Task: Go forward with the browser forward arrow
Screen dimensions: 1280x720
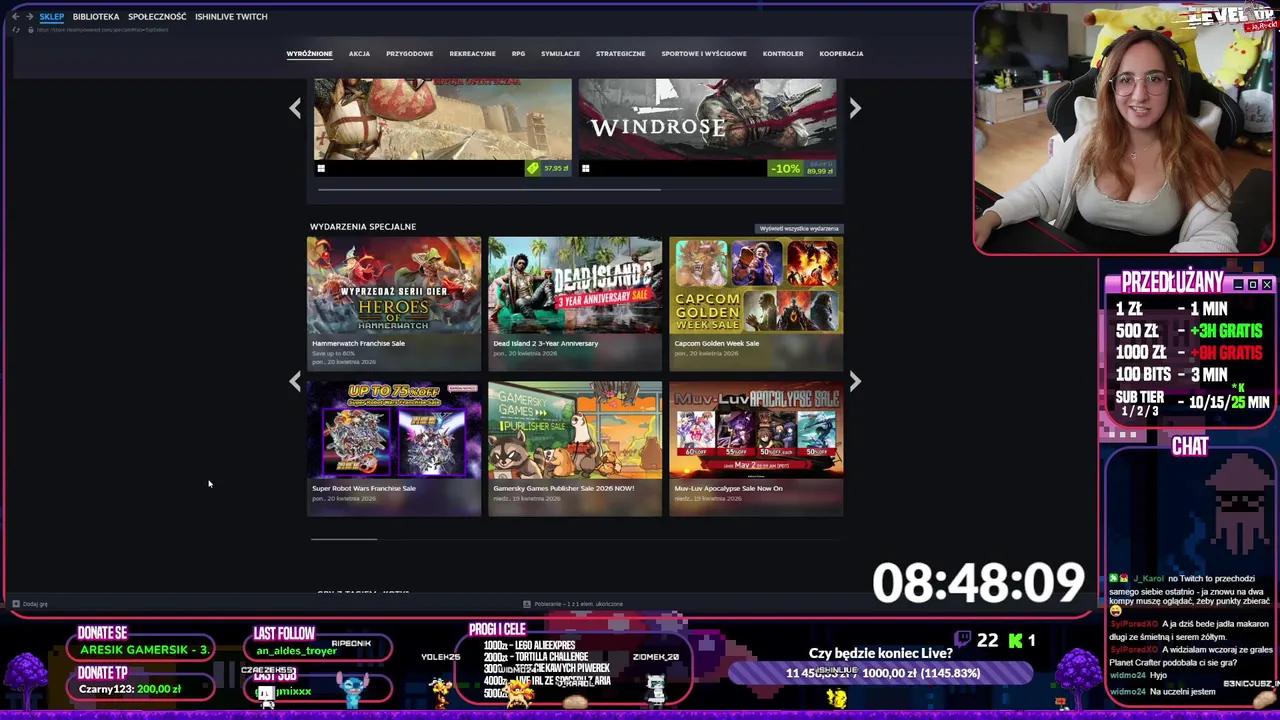Action: pos(28,16)
